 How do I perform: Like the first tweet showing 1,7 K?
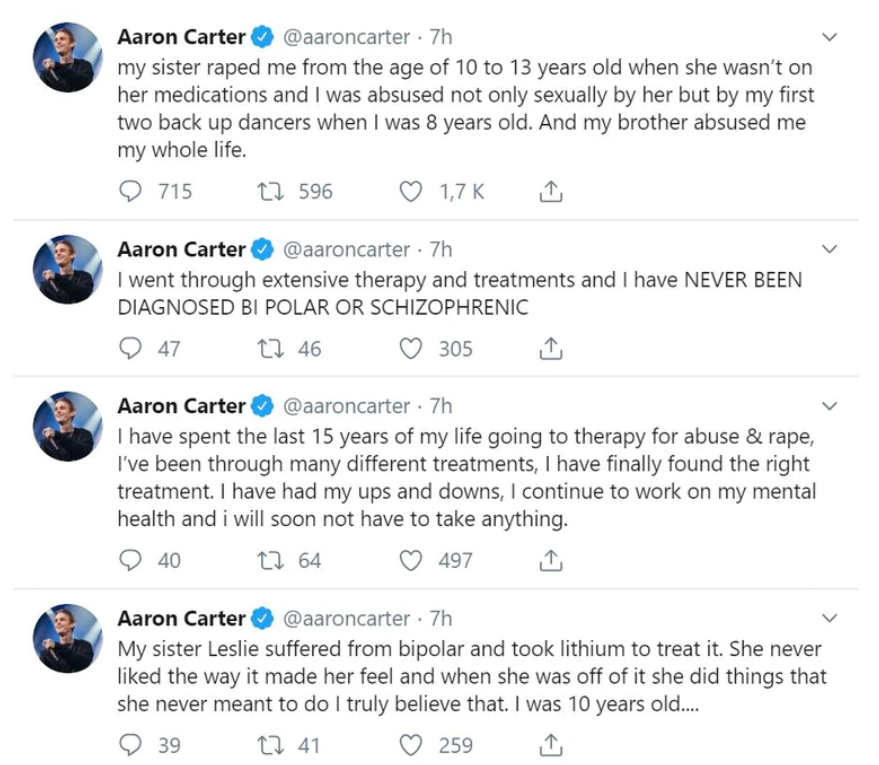click(413, 191)
